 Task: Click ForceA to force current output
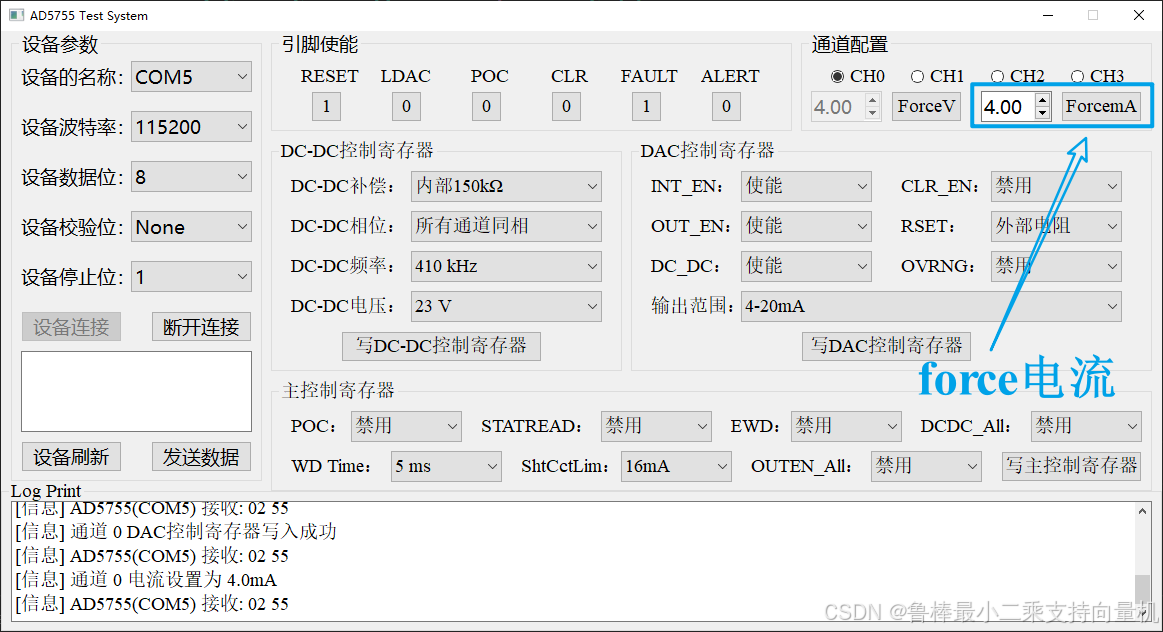point(1101,106)
